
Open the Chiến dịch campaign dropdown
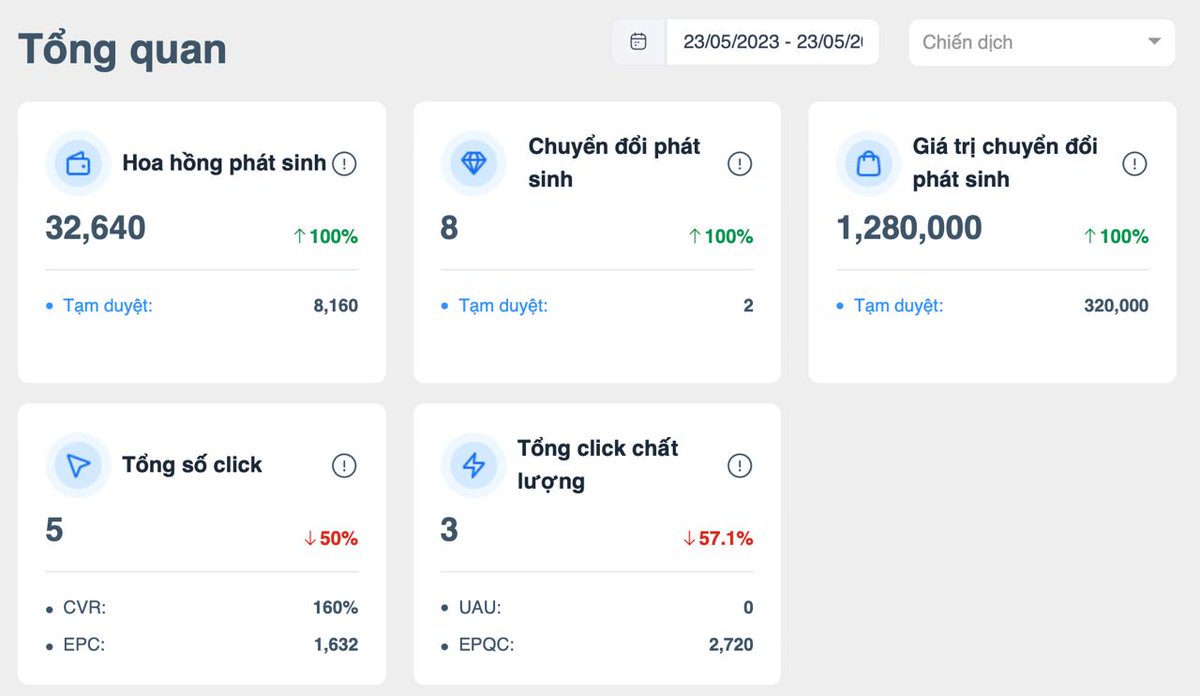click(x=1042, y=42)
